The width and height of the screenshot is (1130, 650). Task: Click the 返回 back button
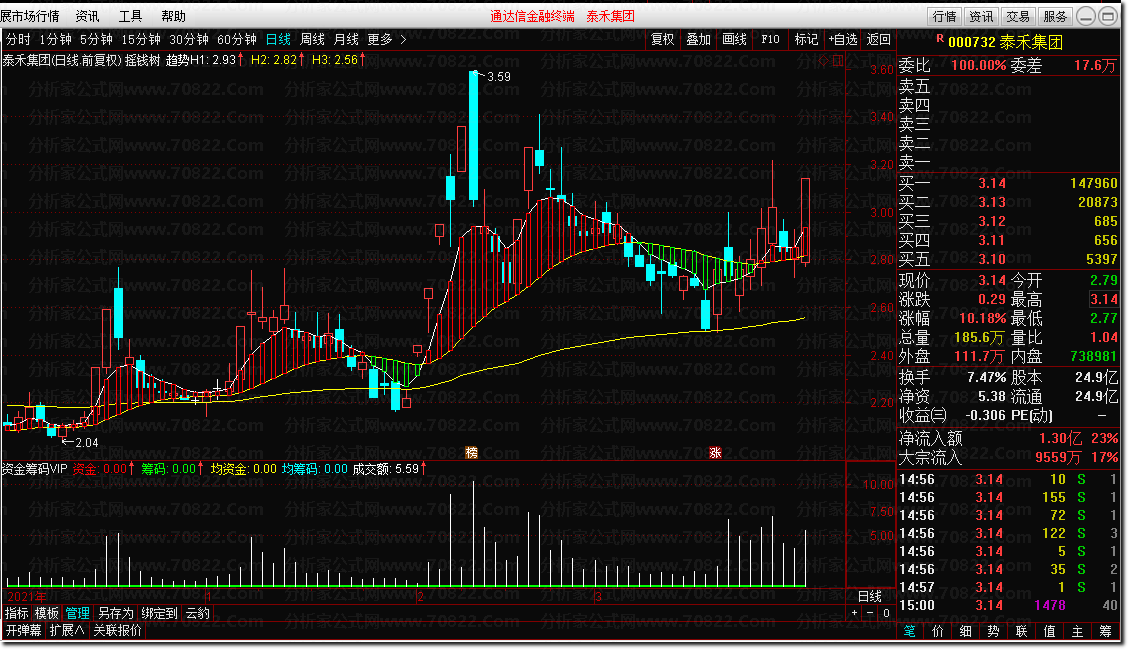878,40
